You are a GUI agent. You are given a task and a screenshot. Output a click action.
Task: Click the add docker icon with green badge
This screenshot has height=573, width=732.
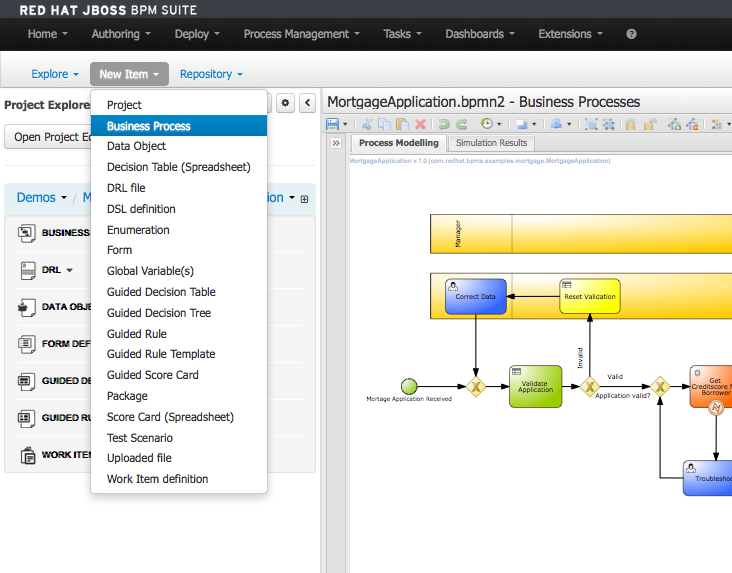[x=674, y=124]
